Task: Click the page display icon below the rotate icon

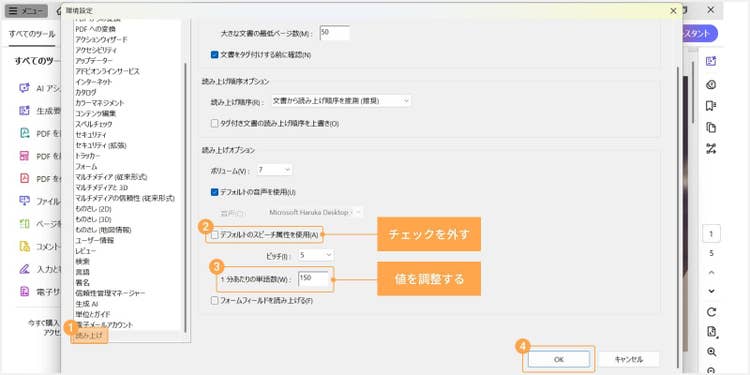Action: (x=711, y=332)
